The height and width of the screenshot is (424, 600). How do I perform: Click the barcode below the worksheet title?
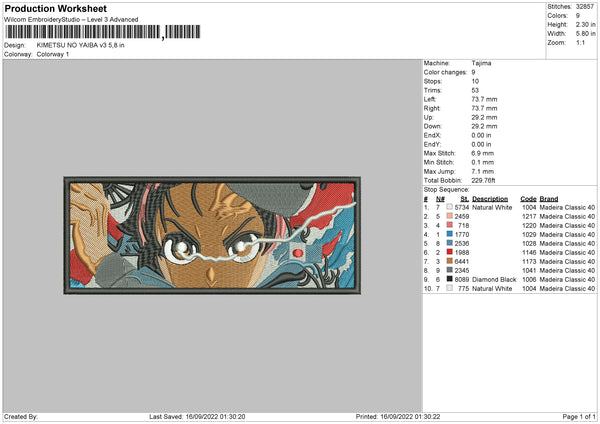[x=103, y=32]
